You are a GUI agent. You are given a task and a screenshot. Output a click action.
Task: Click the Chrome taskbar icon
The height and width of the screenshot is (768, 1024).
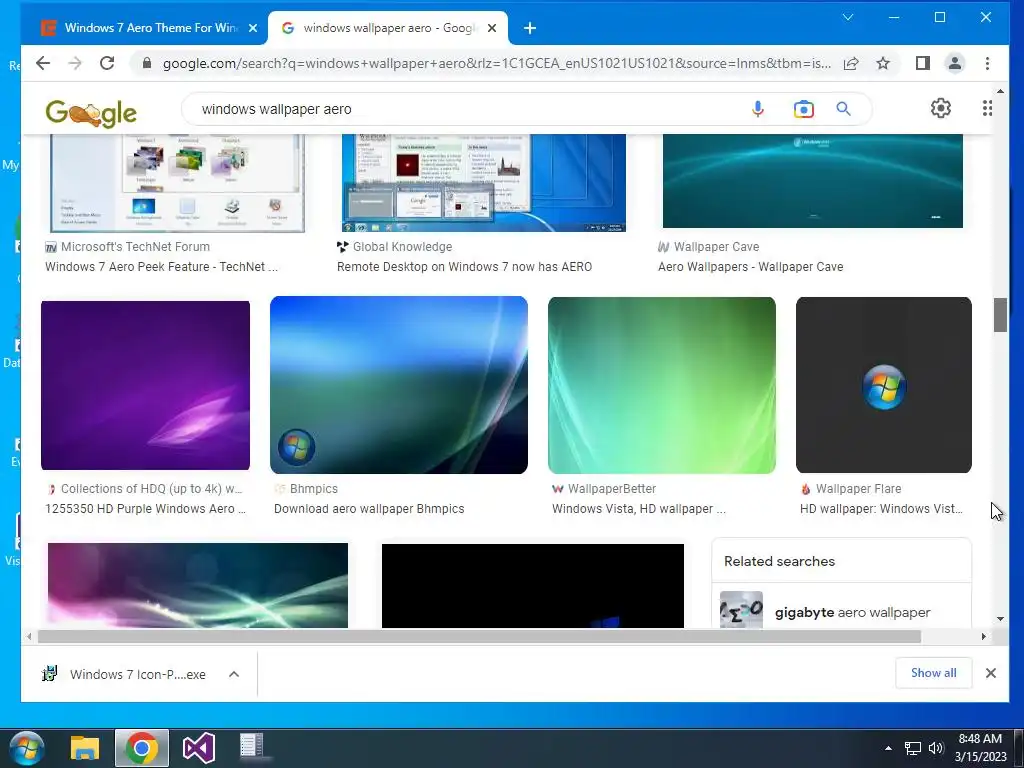142,748
